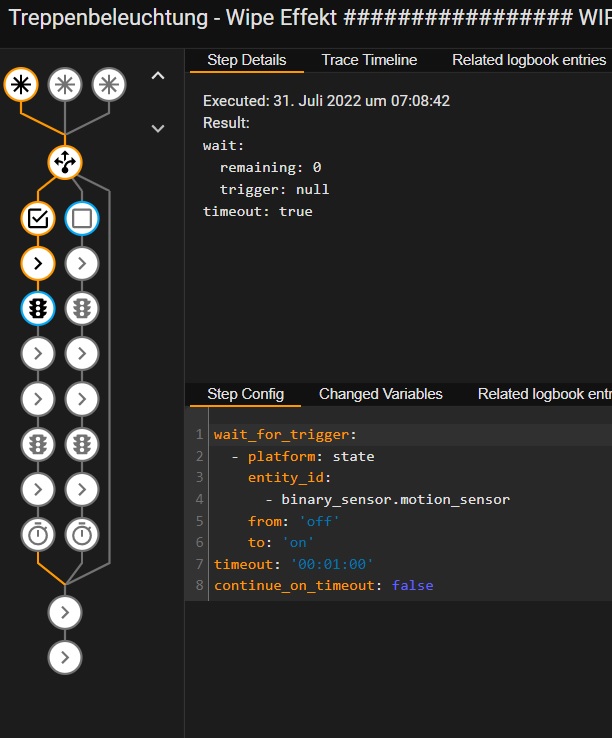The width and height of the screenshot is (612, 738).
Task: Select the unchecked condition node in right branch
Action: (x=82, y=218)
